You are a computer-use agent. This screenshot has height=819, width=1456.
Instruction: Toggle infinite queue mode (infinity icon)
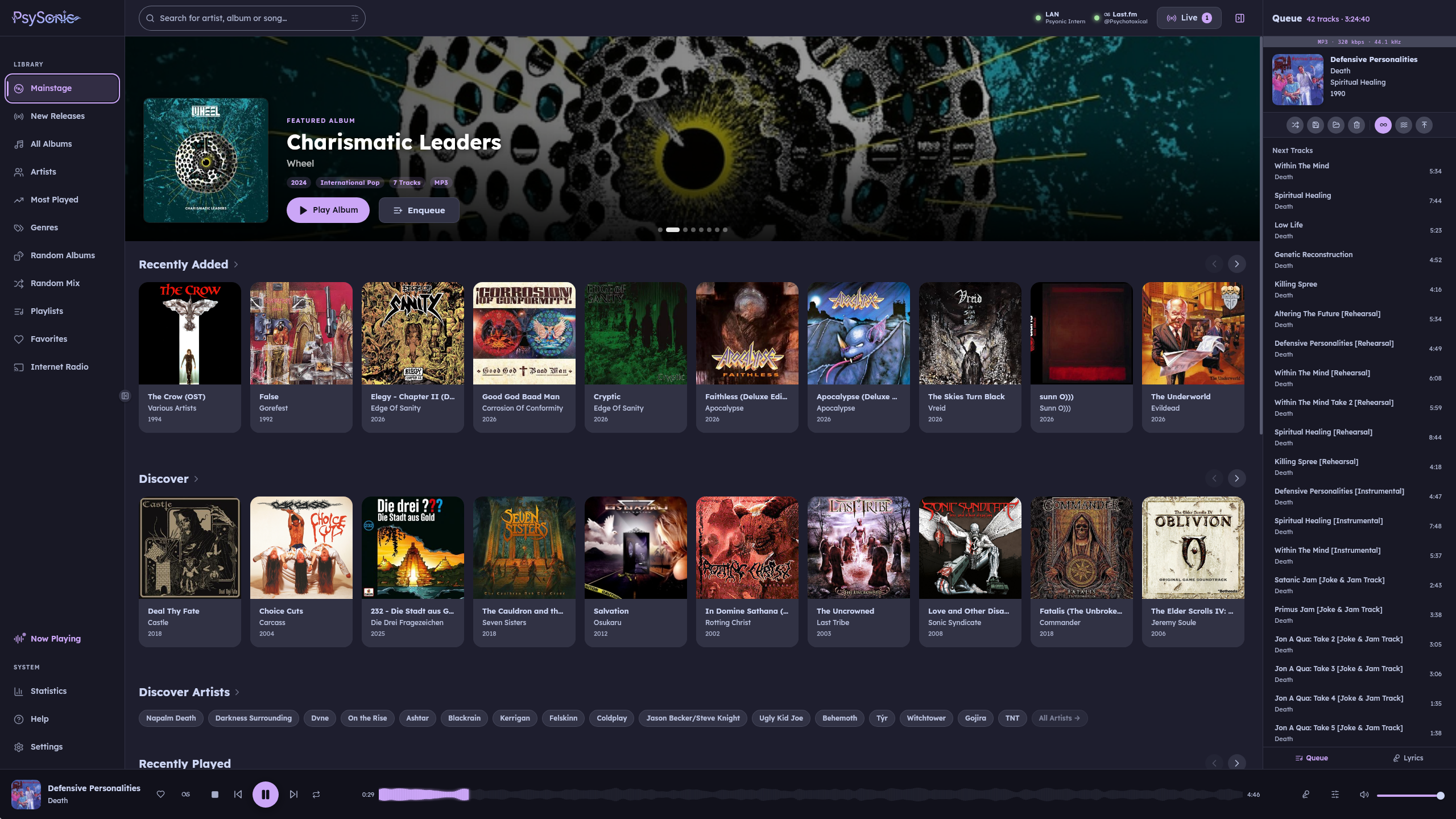click(x=1383, y=125)
